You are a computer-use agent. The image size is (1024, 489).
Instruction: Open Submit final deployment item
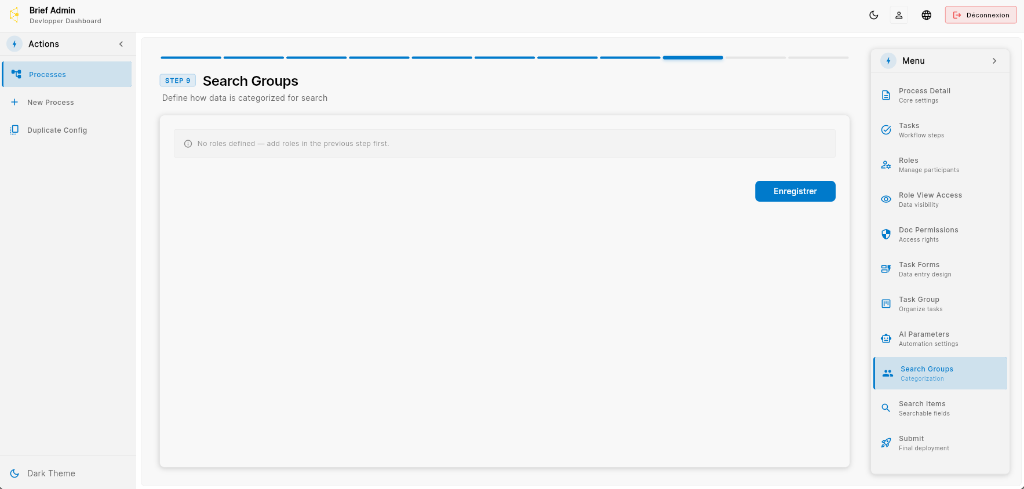pos(940,443)
